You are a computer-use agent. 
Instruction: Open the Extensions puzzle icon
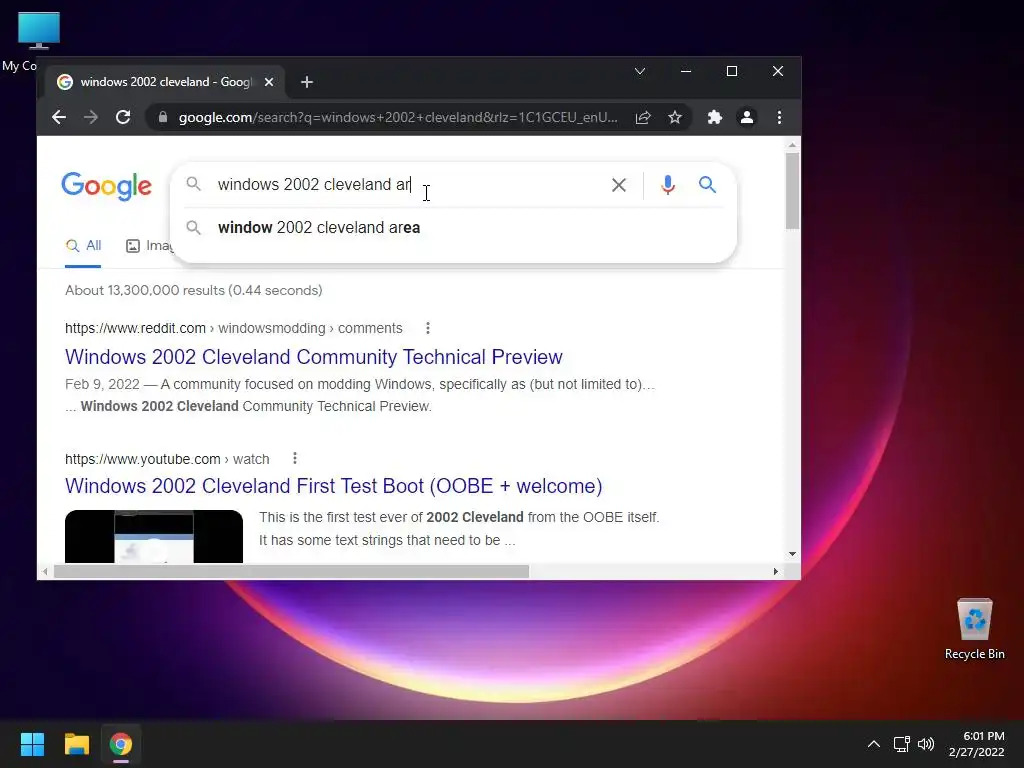714,118
